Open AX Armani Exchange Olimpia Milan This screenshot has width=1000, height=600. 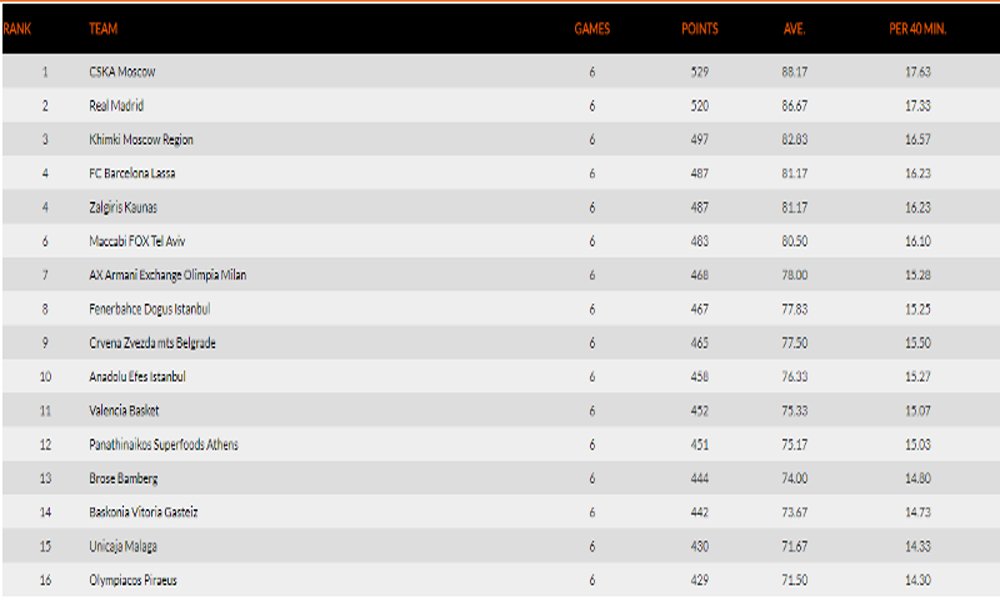(x=167, y=275)
